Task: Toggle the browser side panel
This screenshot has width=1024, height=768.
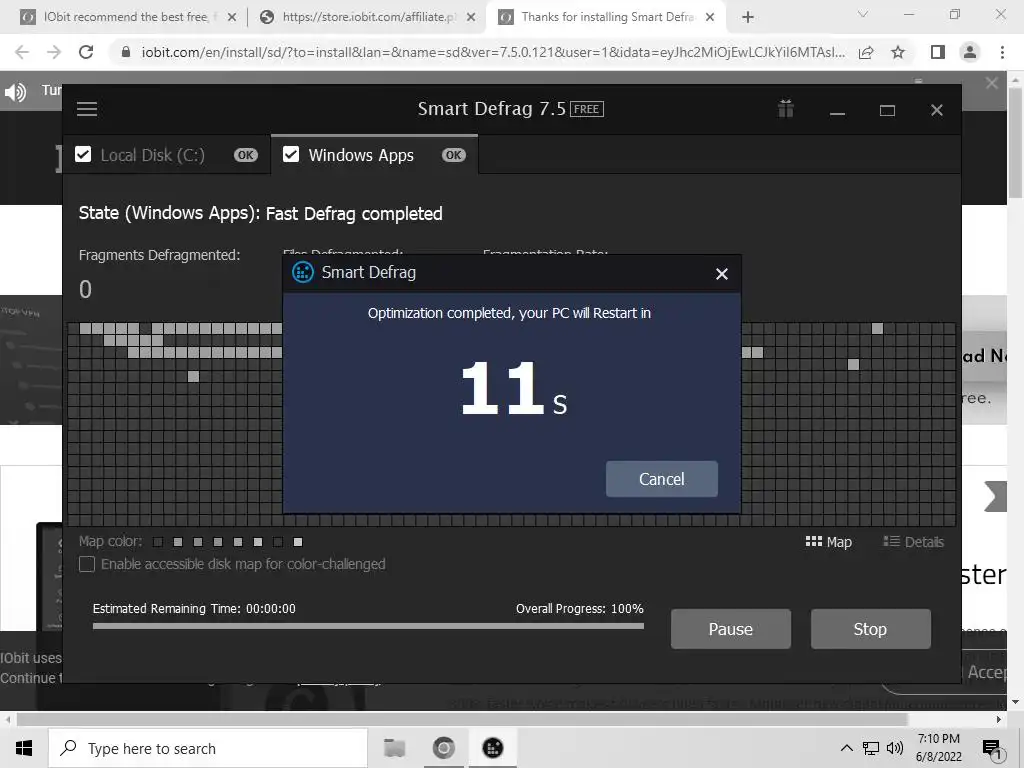Action: click(x=938, y=52)
